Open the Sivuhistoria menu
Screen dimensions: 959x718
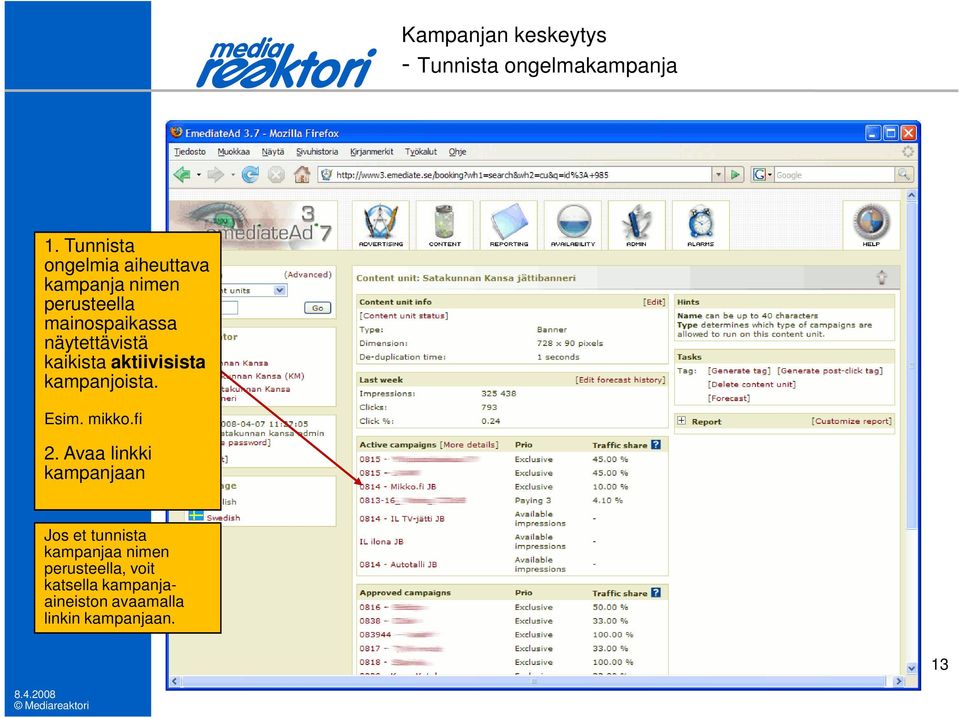(317, 152)
